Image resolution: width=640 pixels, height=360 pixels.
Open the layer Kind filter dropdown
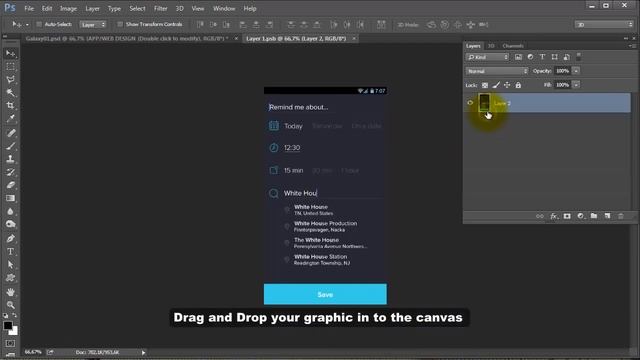point(487,57)
